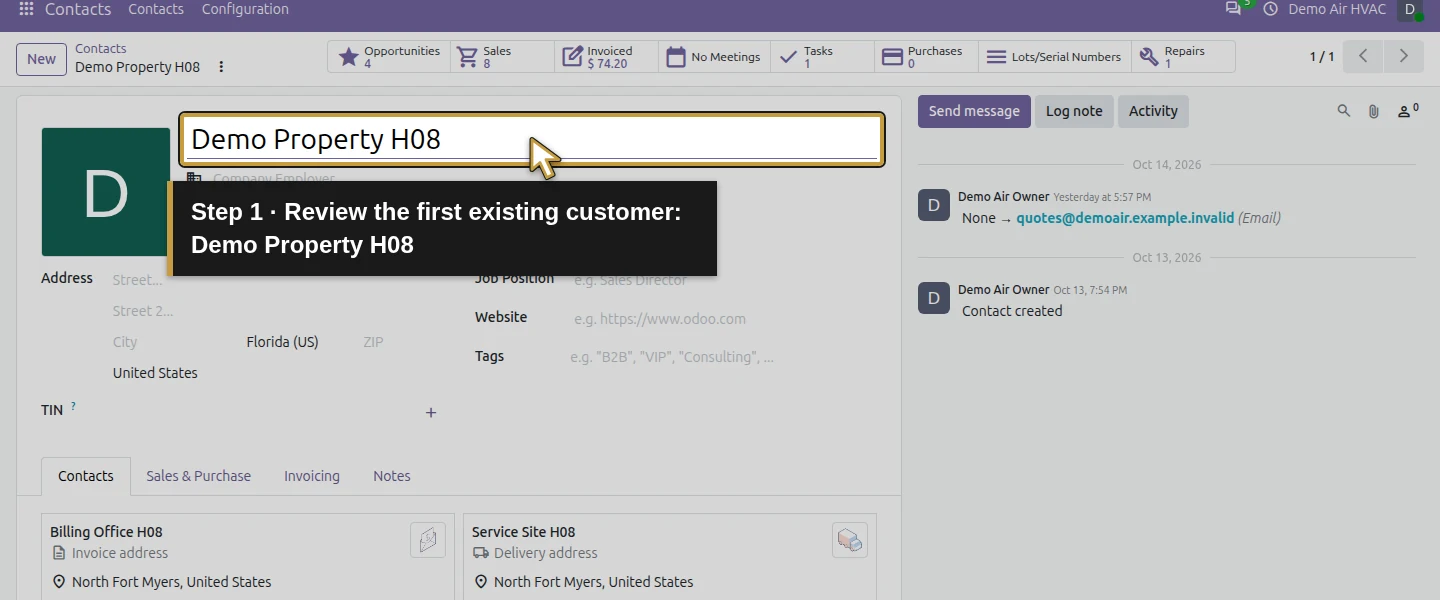Click Service Site H08 delivery avatar icon
1440x600 pixels.
pos(850,540)
